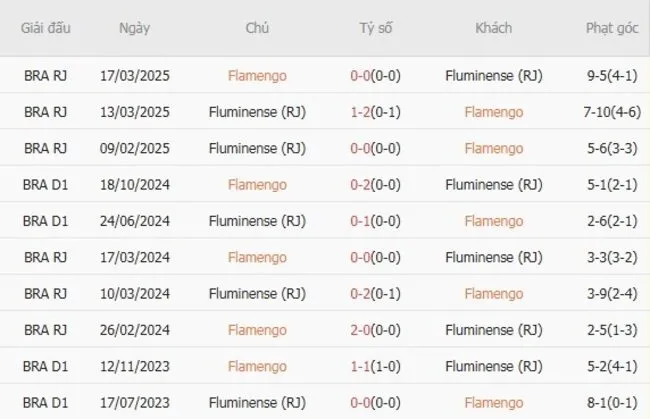Click the "Khách" away team header
Screen dimensions: 650x419
coord(493,28)
